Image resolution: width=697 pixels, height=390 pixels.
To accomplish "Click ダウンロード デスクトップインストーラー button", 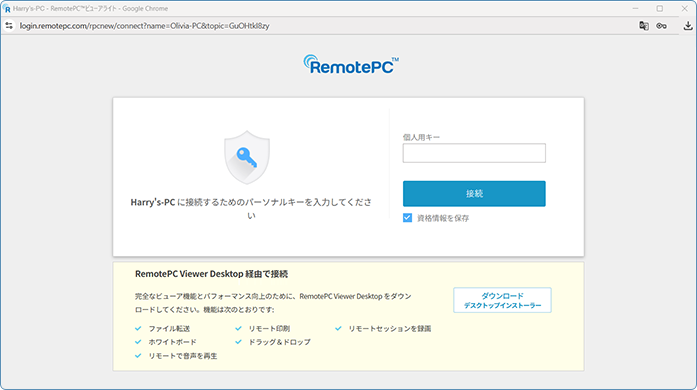I will click(x=502, y=300).
